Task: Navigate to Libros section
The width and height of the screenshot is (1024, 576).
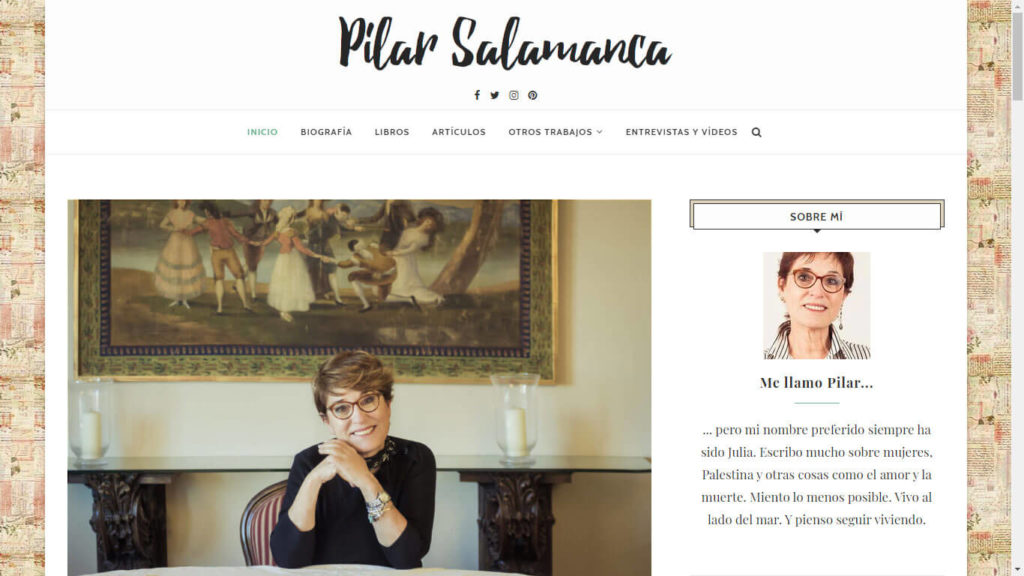Action: 392,132
